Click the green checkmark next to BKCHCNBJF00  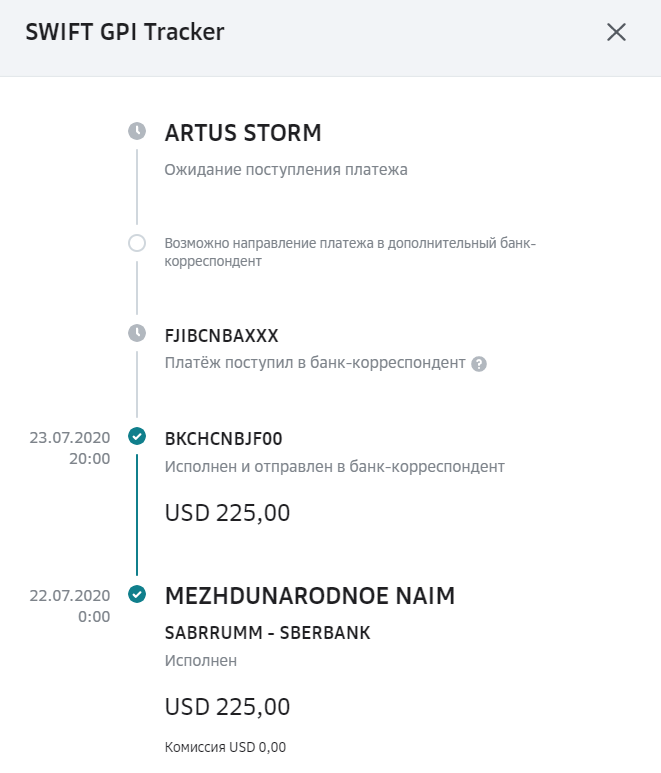[x=137, y=436]
